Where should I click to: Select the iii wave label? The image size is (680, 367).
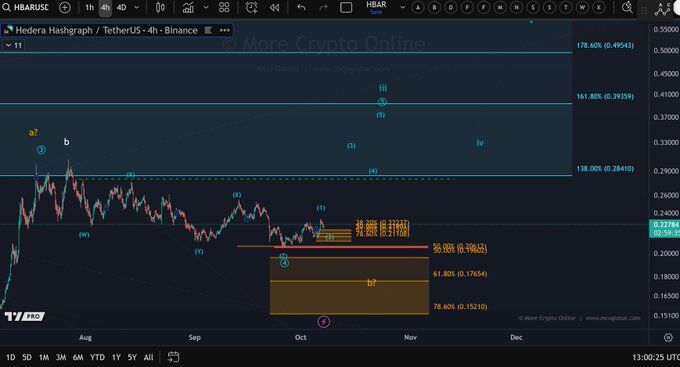click(383, 88)
